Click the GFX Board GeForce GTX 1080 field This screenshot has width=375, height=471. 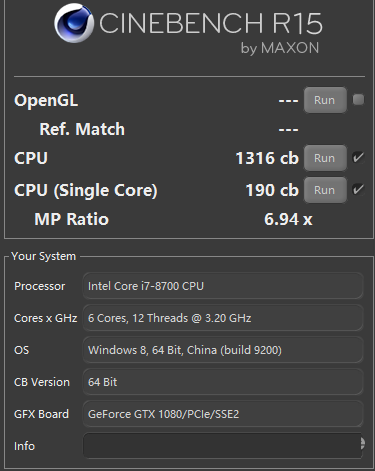[223, 414]
